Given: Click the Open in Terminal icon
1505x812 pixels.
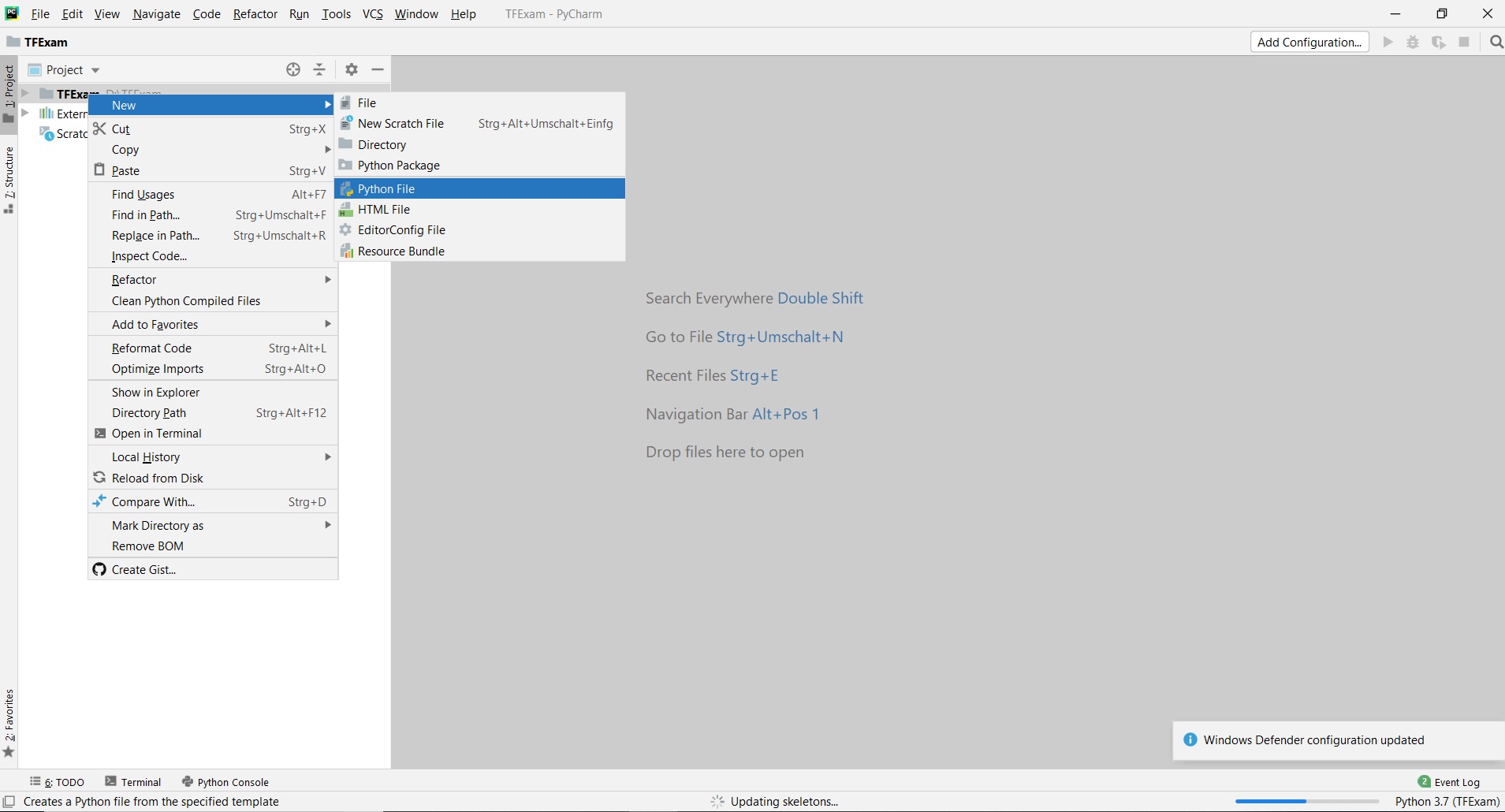Looking at the screenshot, I should point(100,433).
